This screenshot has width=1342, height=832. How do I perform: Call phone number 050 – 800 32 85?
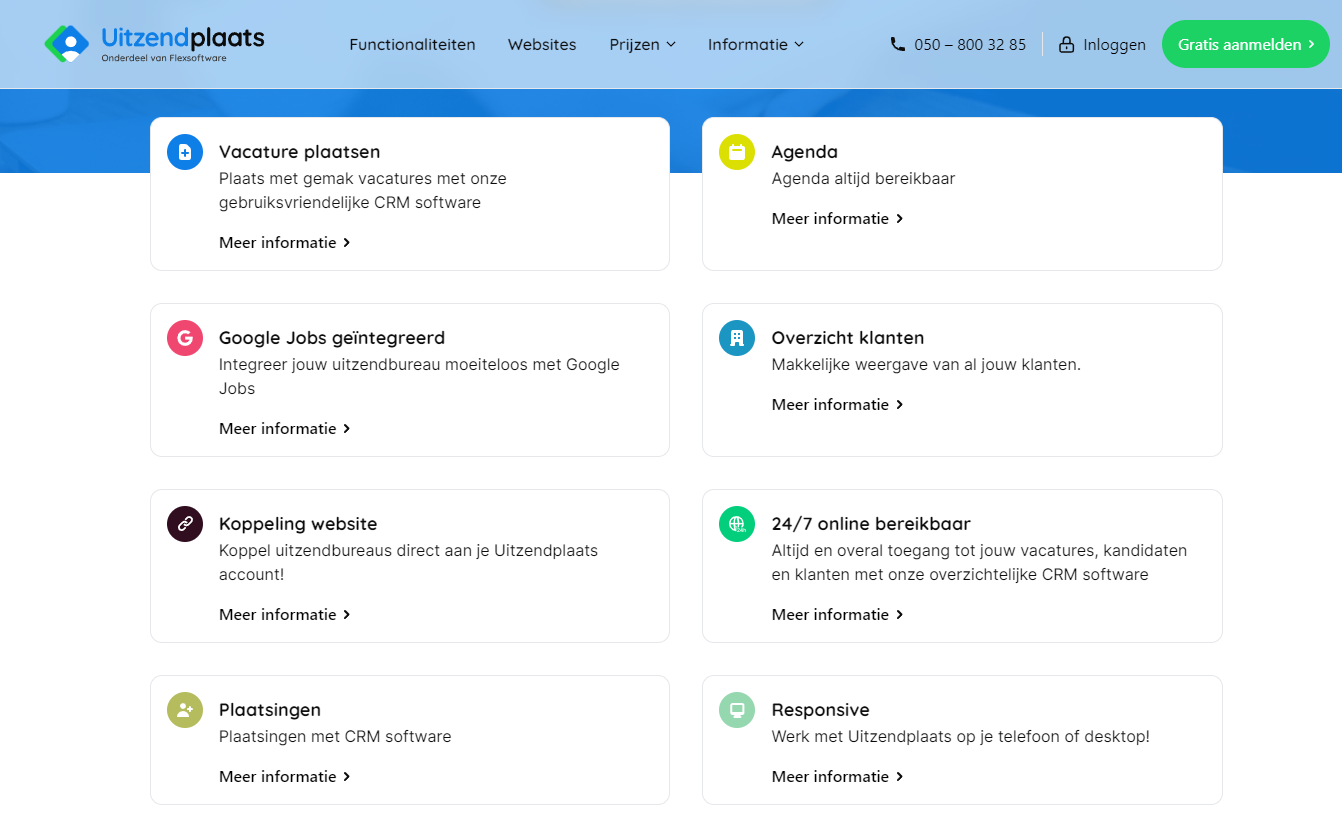point(958,44)
